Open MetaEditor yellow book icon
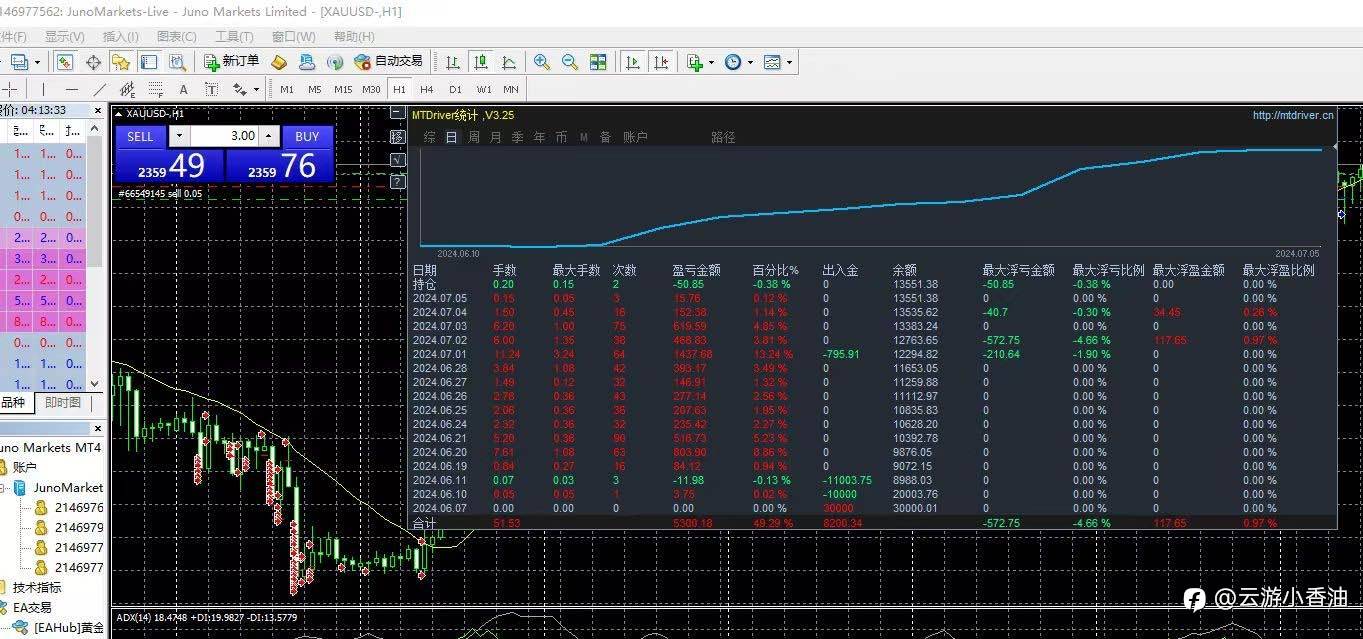This screenshot has width=1363, height=639. click(x=279, y=62)
